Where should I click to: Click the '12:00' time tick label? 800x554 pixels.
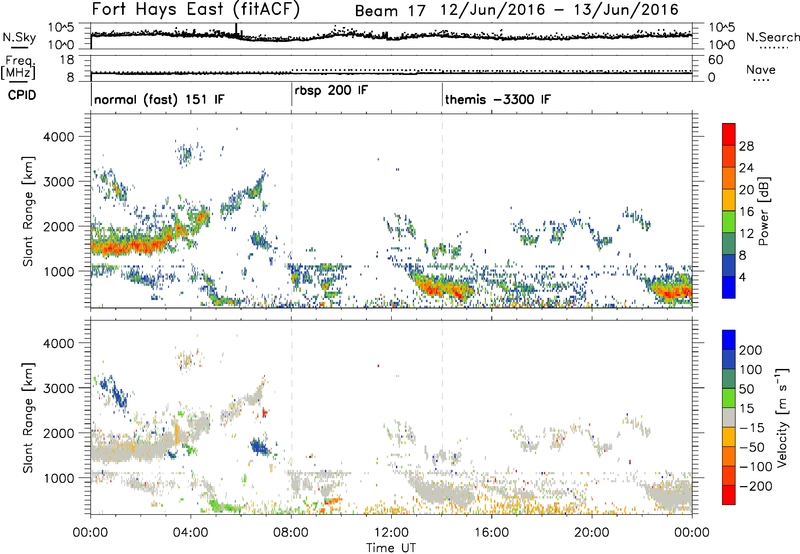(391, 533)
